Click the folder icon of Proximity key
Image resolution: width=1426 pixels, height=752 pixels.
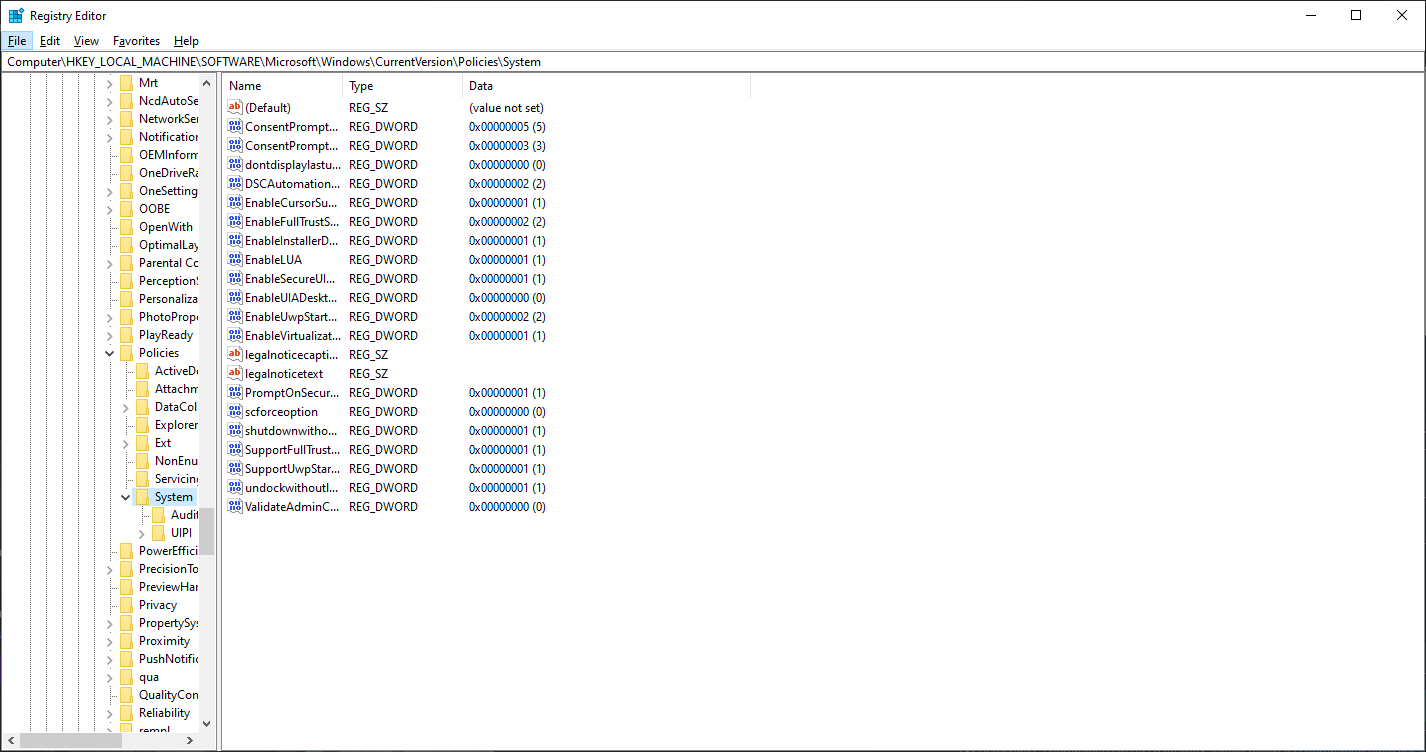[126, 641]
